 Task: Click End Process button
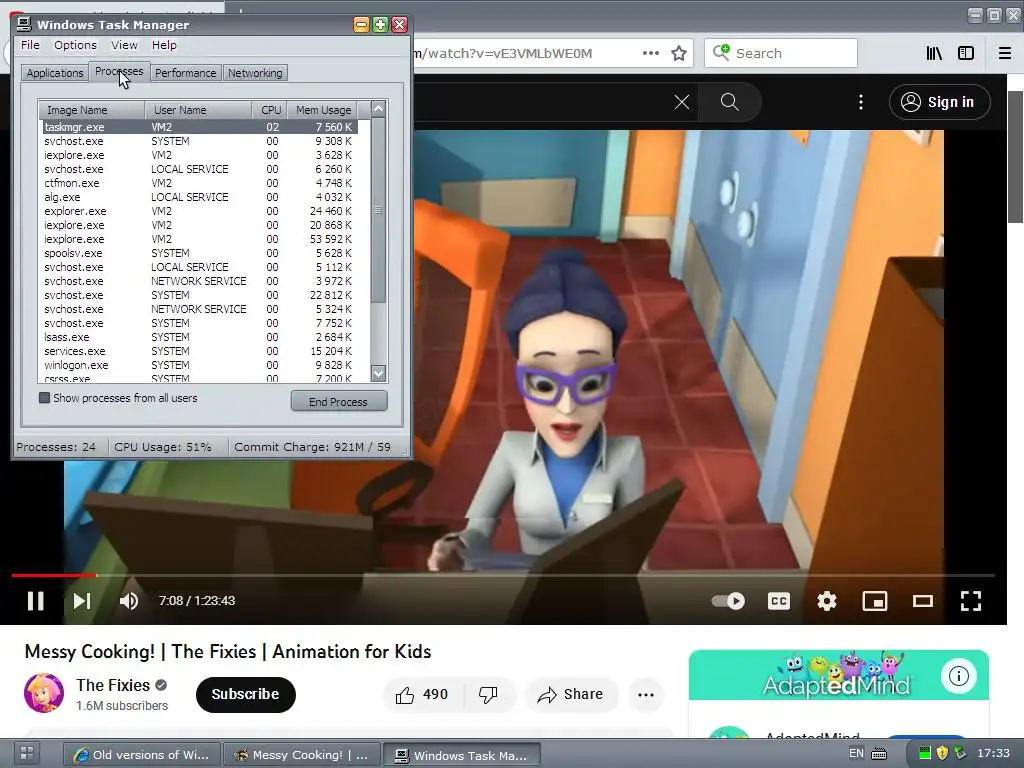(338, 402)
